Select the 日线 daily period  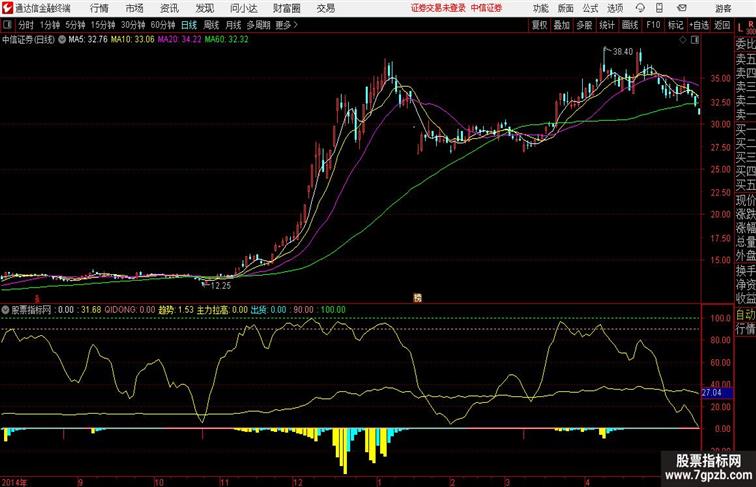pos(189,25)
